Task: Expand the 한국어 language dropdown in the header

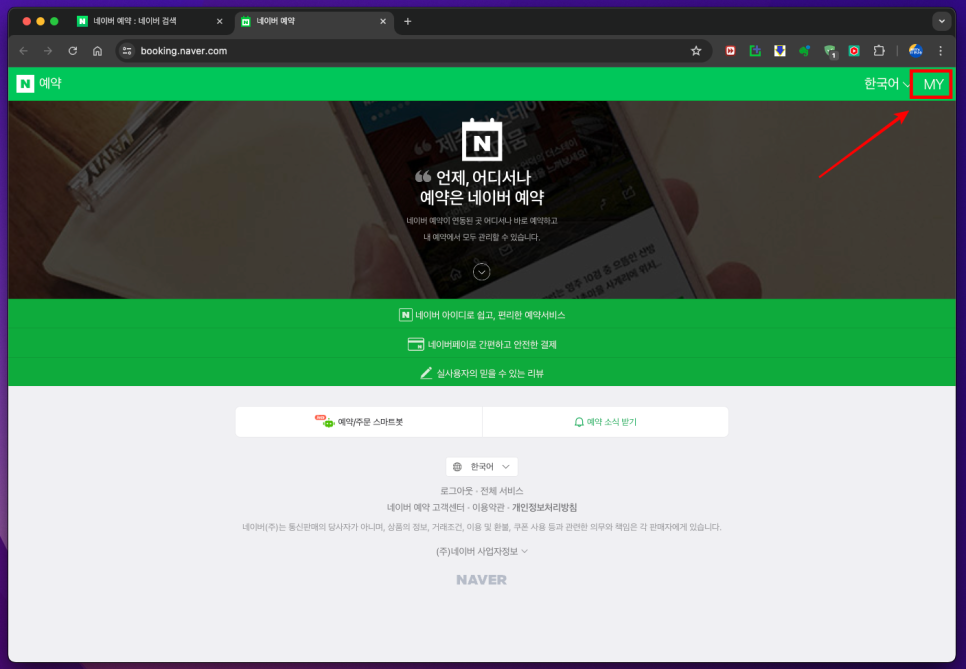Action: coord(887,84)
